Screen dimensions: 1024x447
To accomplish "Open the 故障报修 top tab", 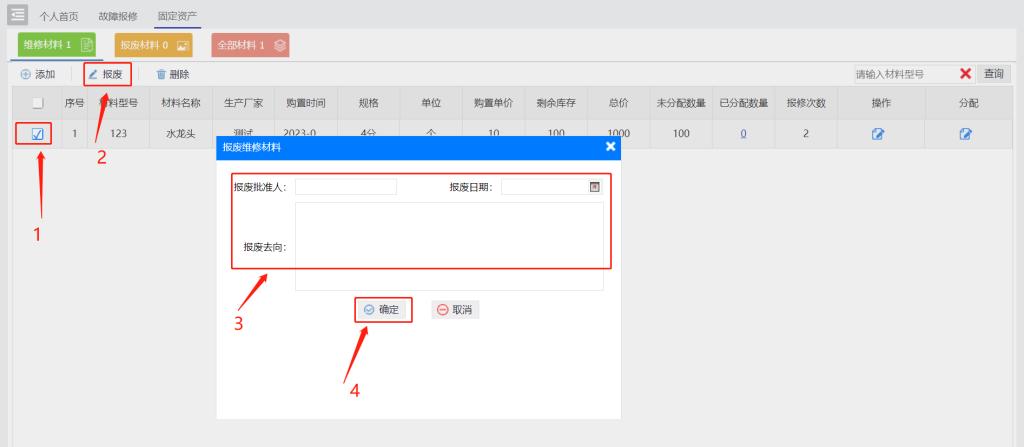I will click(118, 16).
